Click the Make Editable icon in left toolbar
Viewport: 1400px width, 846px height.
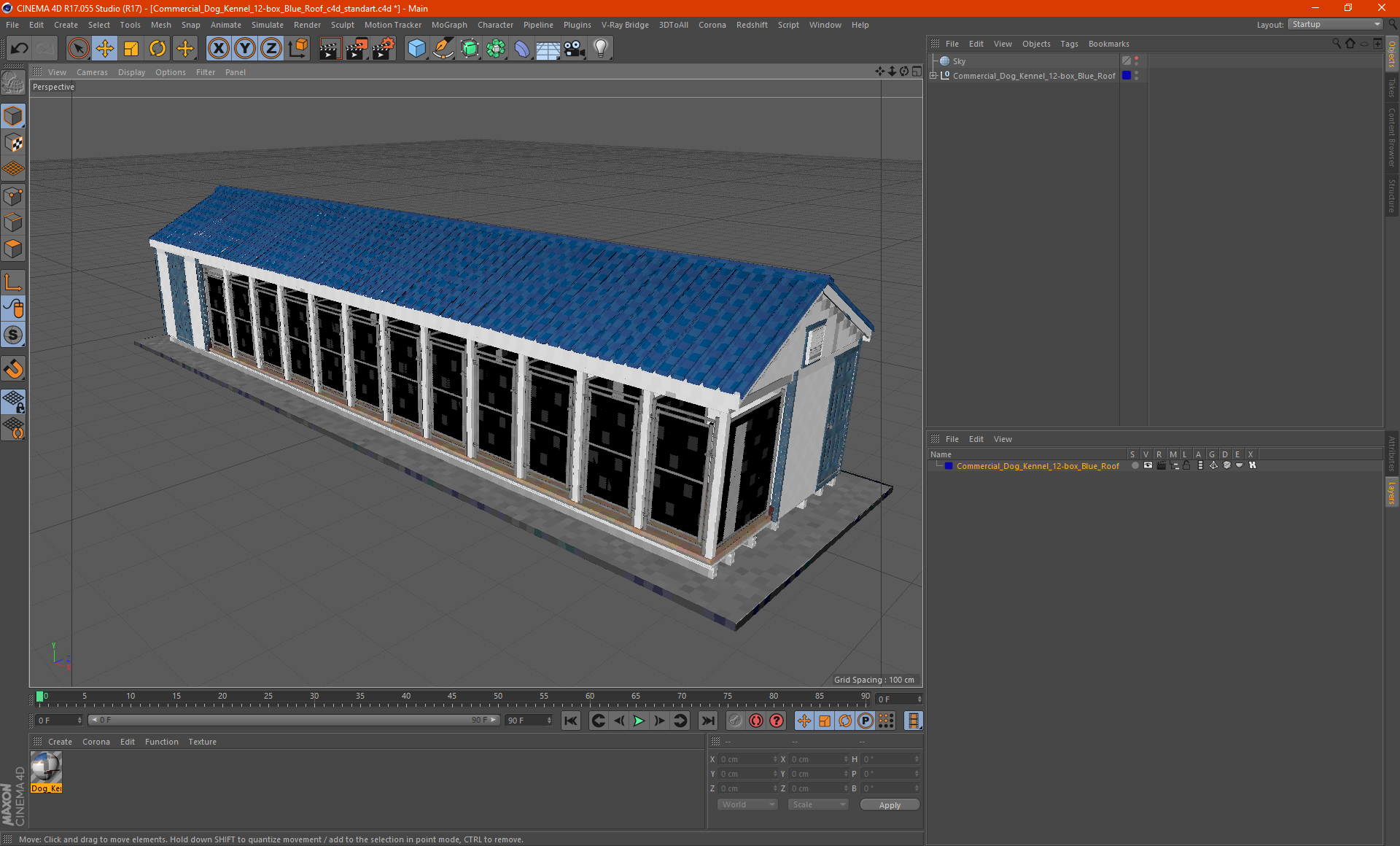[13, 83]
